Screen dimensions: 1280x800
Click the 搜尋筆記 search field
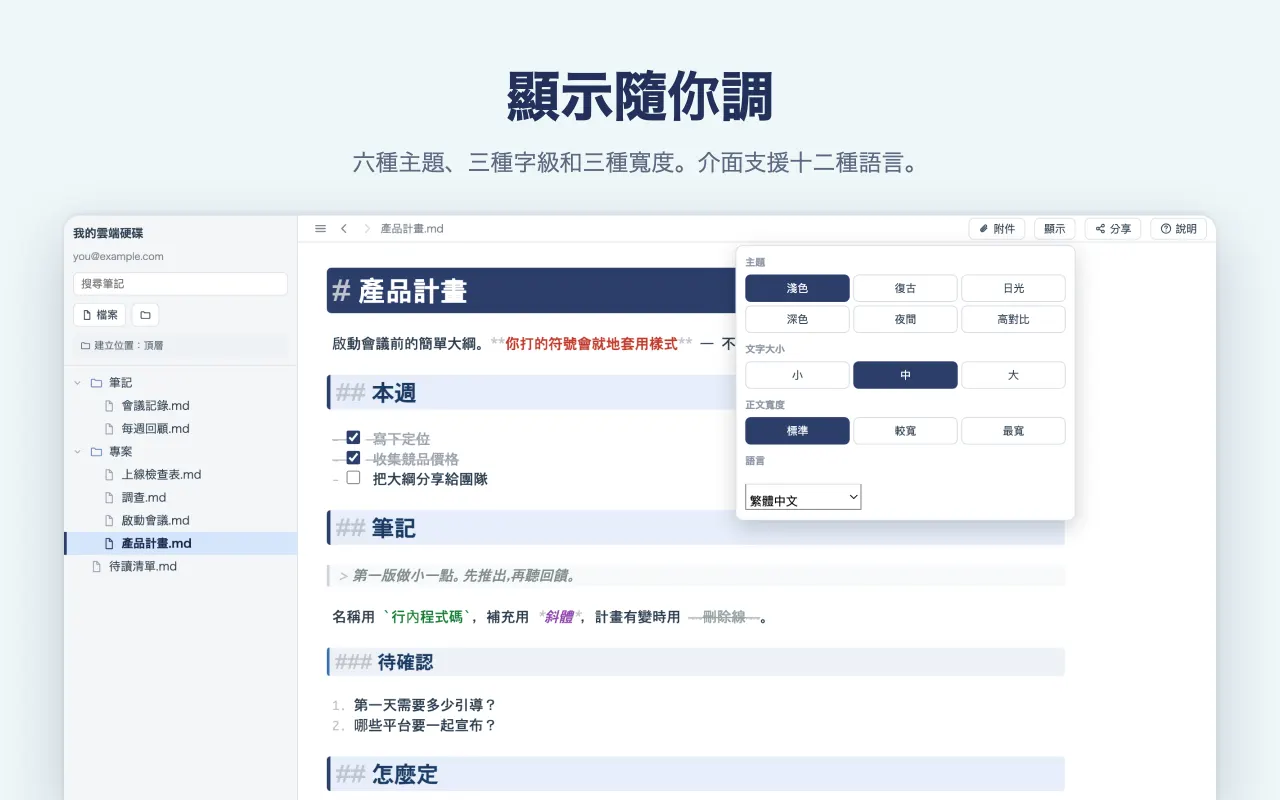pos(180,284)
